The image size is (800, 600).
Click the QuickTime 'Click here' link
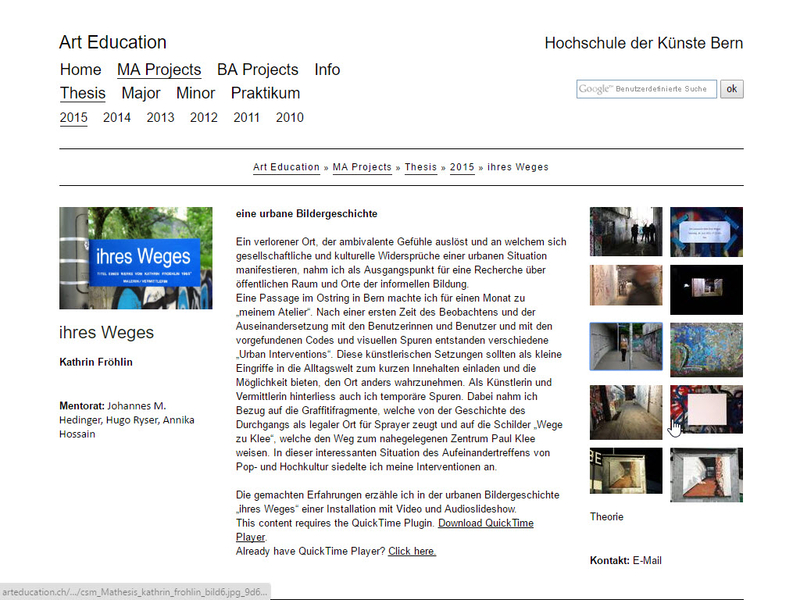411,550
